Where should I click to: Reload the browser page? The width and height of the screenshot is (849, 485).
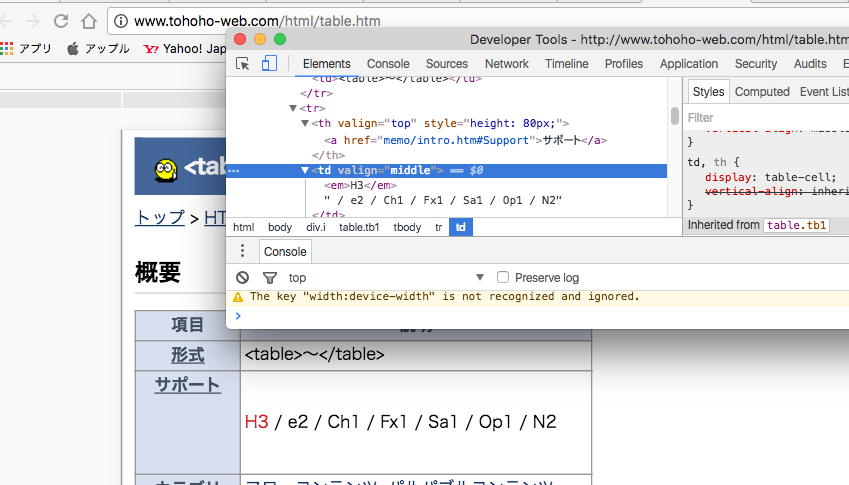(61, 21)
